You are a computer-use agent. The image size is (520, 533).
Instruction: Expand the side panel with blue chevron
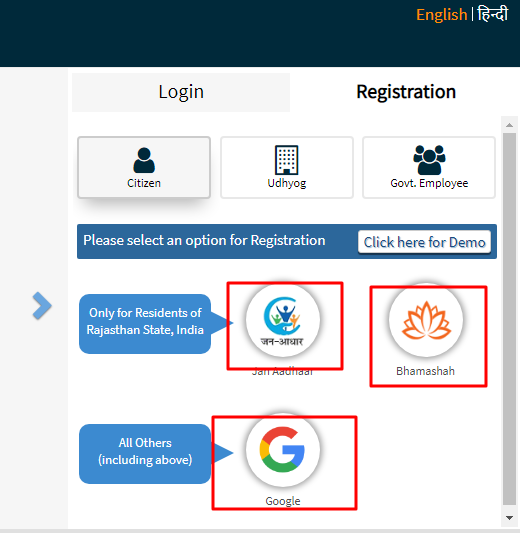pyautogui.click(x=42, y=306)
